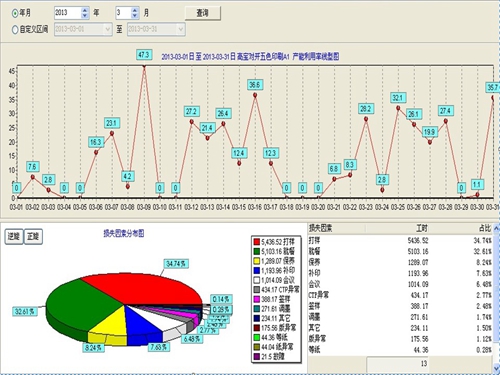This screenshot has height=375, width=500.
Task: Open the start date 2013-03-01 dropdown
Action: (108, 29)
